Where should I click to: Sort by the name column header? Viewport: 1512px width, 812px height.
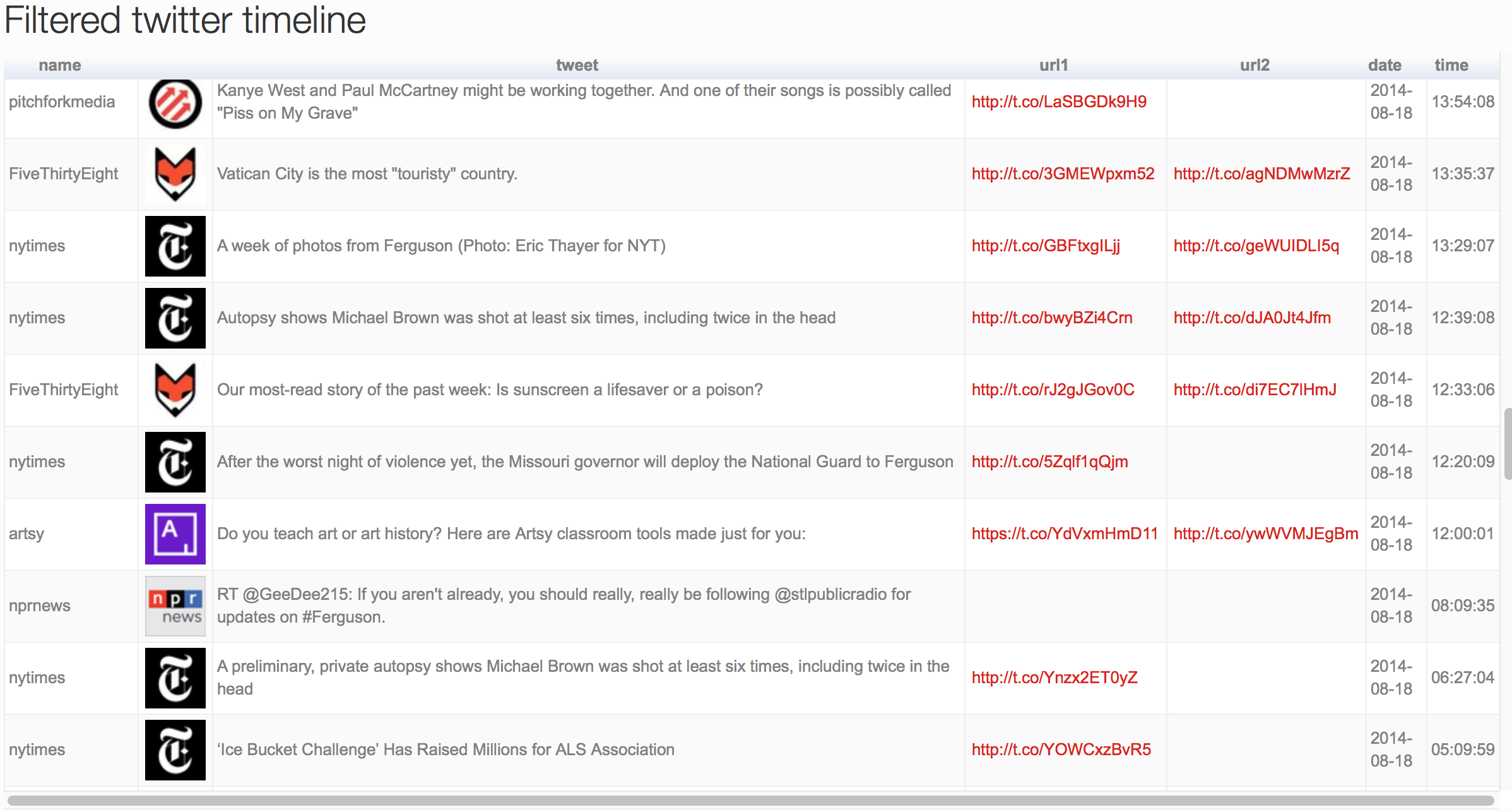[x=60, y=66]
